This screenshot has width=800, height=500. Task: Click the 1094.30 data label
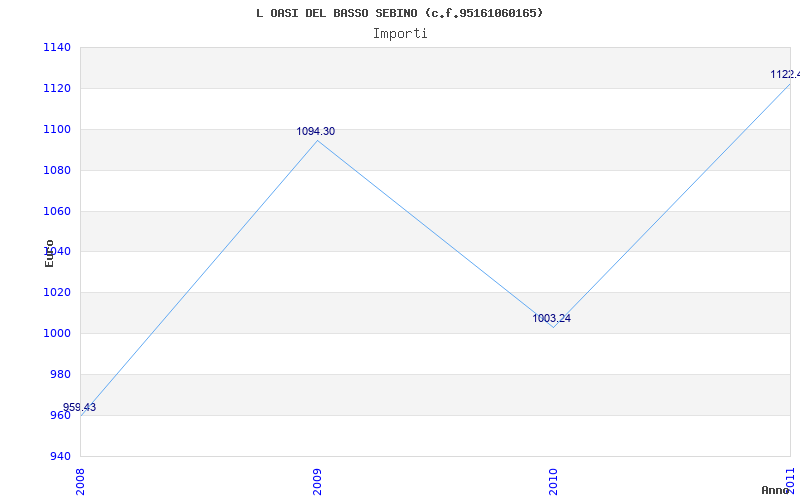[x=316, y=132]
